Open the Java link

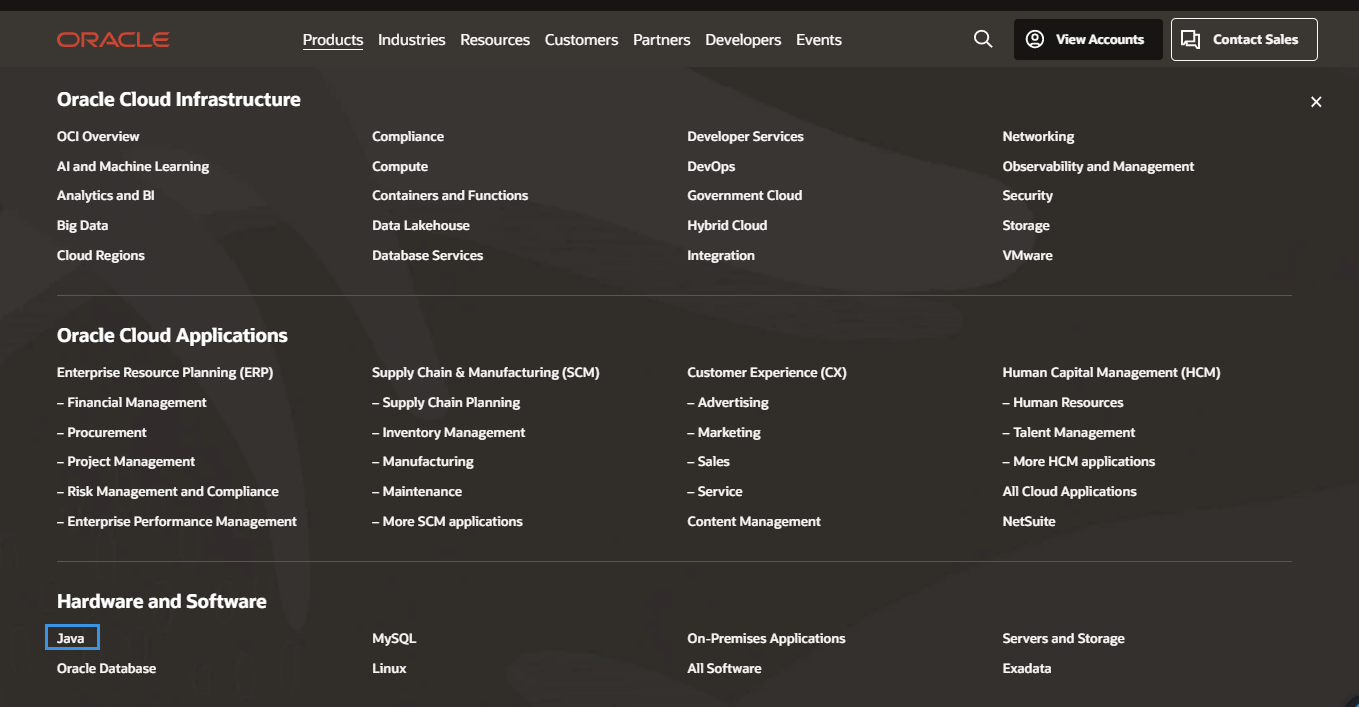click(71, 638)
